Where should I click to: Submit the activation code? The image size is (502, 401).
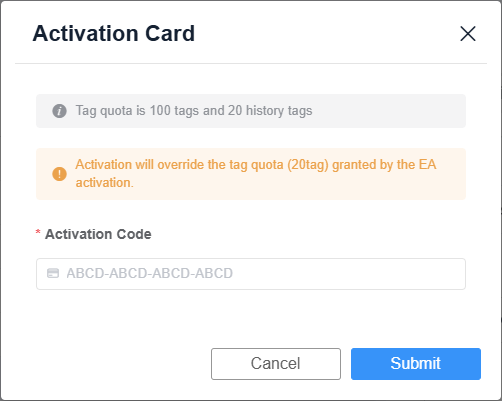[x=416, y=364]
